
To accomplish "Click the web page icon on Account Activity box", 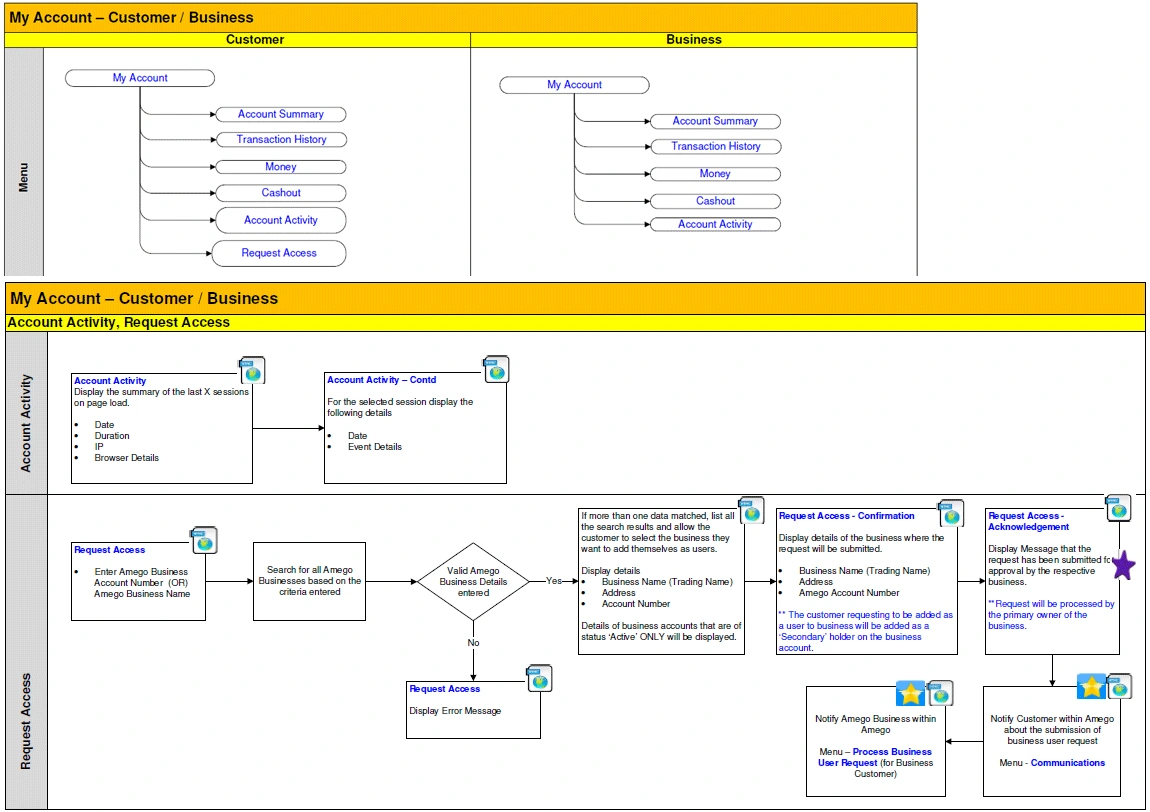I will [252, 371].
